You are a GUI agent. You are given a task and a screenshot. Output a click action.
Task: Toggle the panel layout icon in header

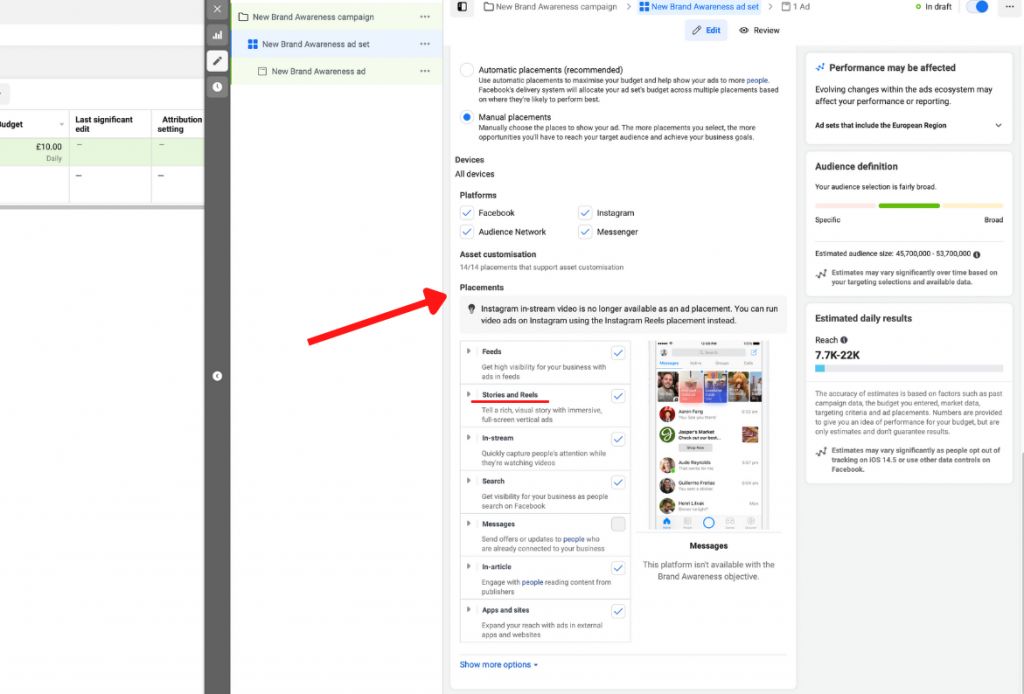point(462,7)
